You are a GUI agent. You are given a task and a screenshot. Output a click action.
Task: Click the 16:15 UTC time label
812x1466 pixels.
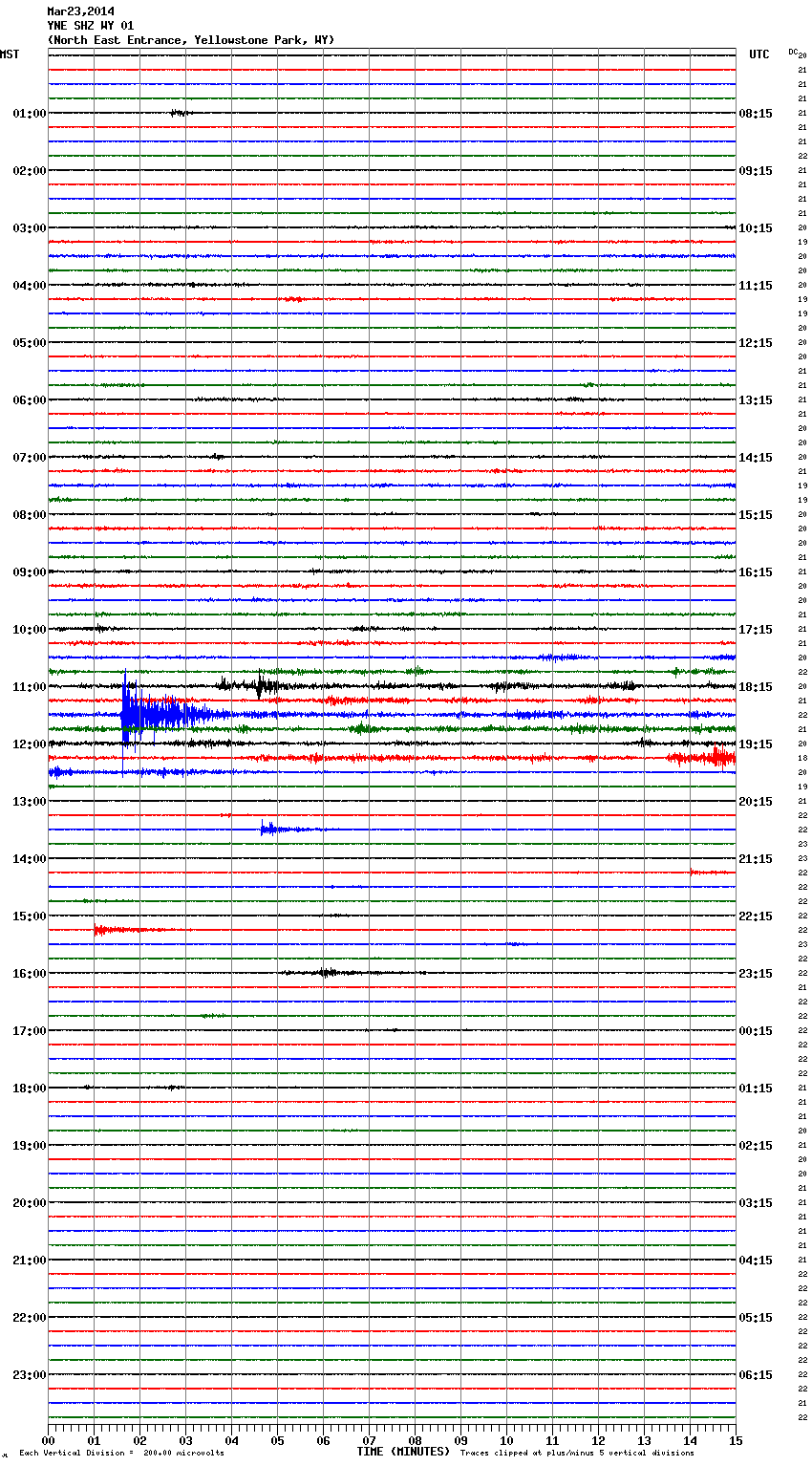[x=756, y=572]
